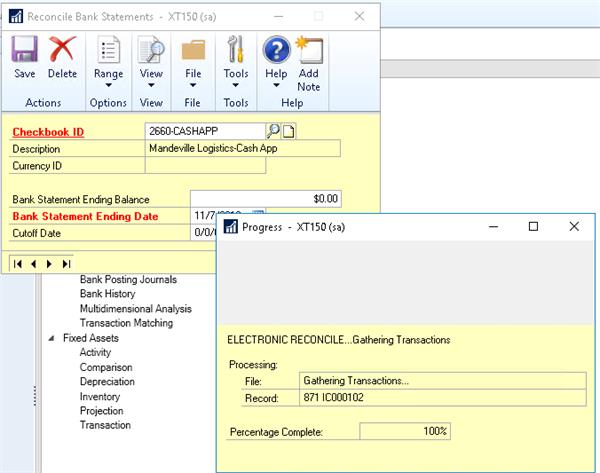Close the Reconcile Bank Statements window
This screenshot has width=600, height=473.
(x=359, y=16)
